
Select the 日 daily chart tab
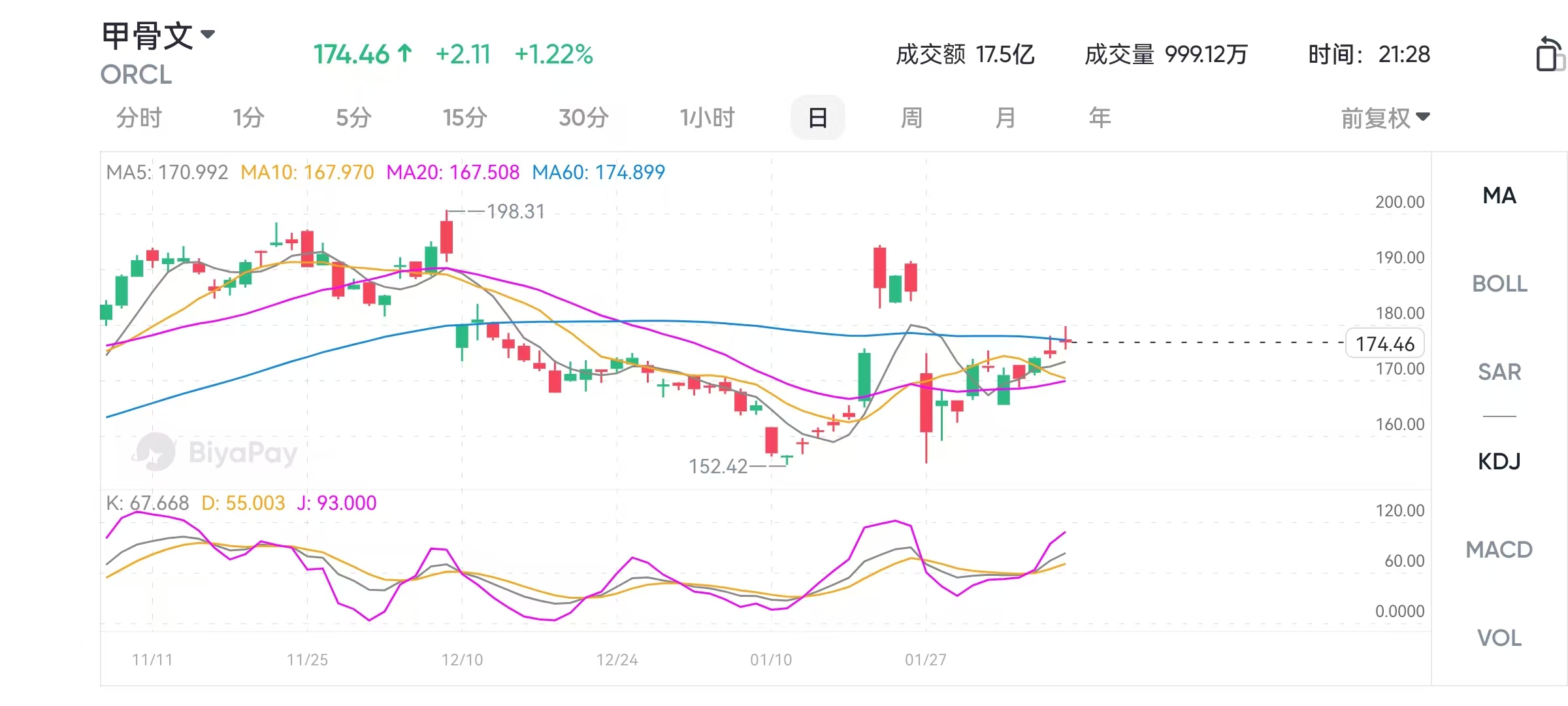(817, 118)
